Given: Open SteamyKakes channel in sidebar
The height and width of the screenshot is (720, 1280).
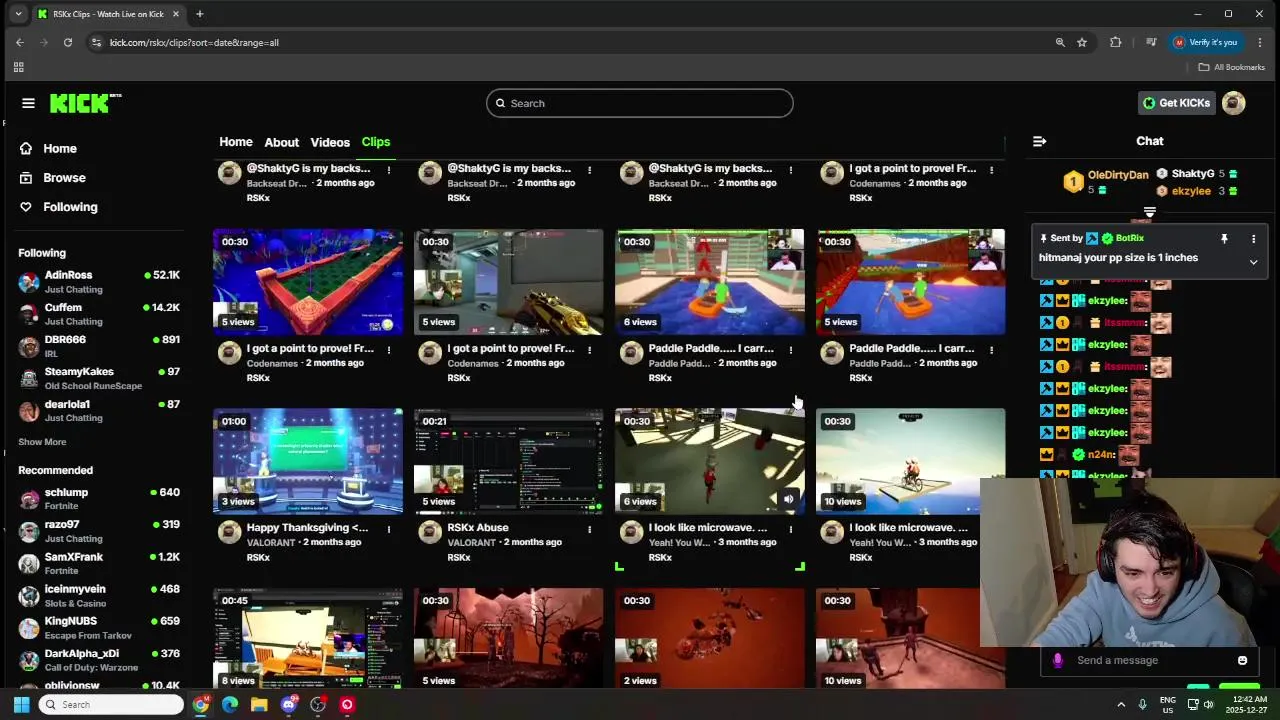Looking at the screenshot, I should [99, 378].
